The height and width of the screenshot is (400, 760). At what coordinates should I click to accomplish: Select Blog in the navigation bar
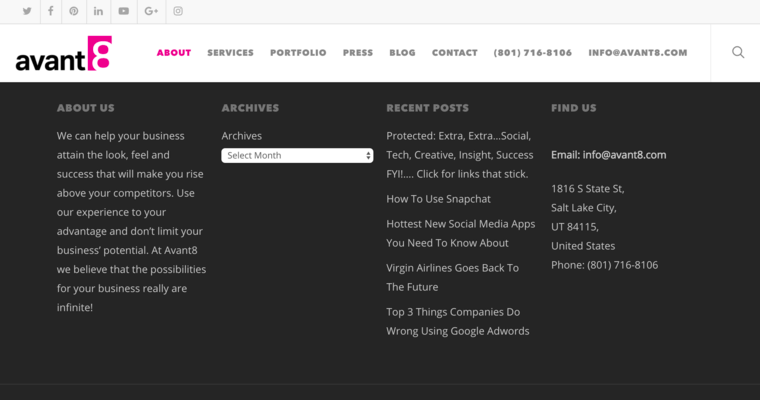pyautogui.click(x=402, y=53)
